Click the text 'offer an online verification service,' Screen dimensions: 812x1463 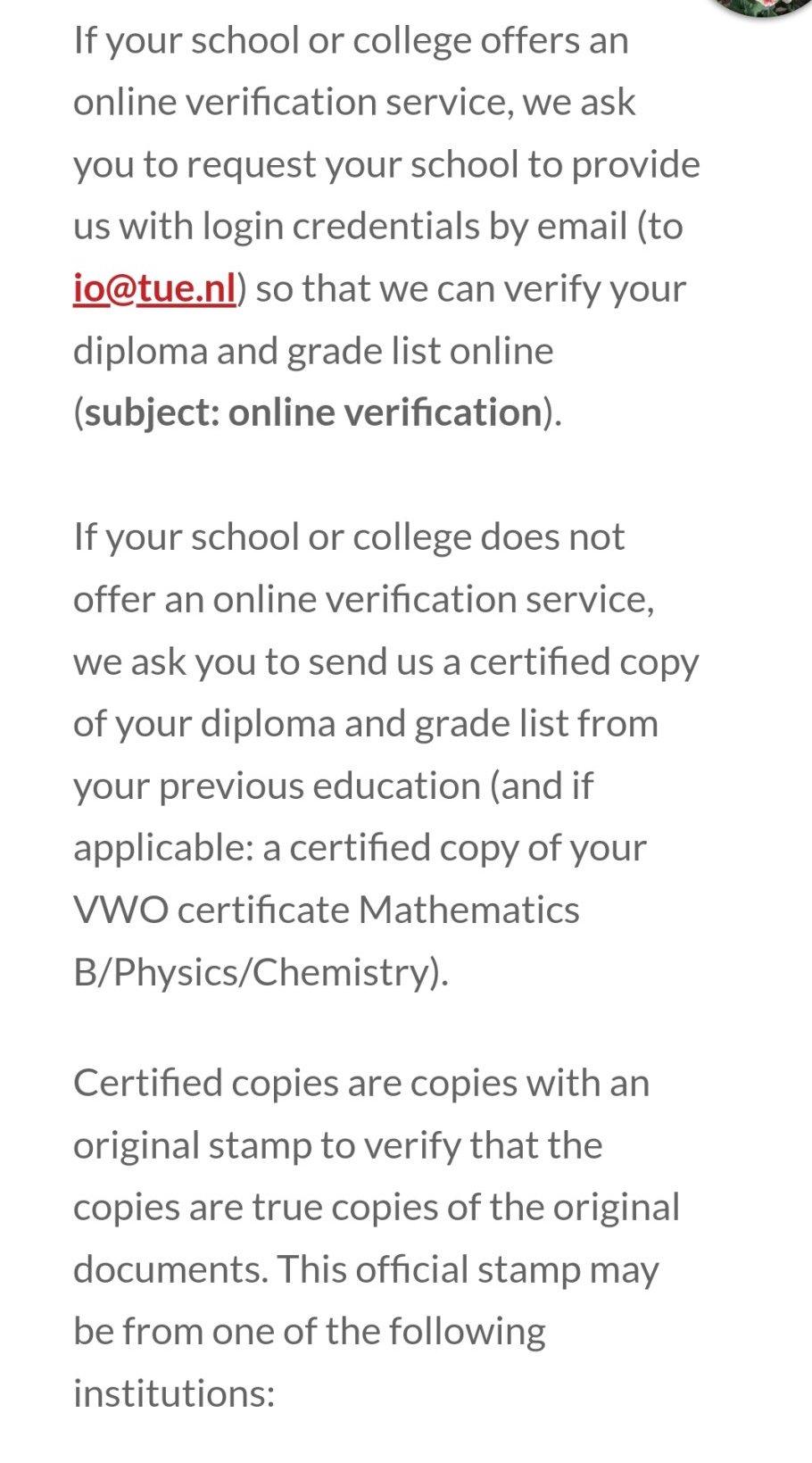[x=364, y=599]
